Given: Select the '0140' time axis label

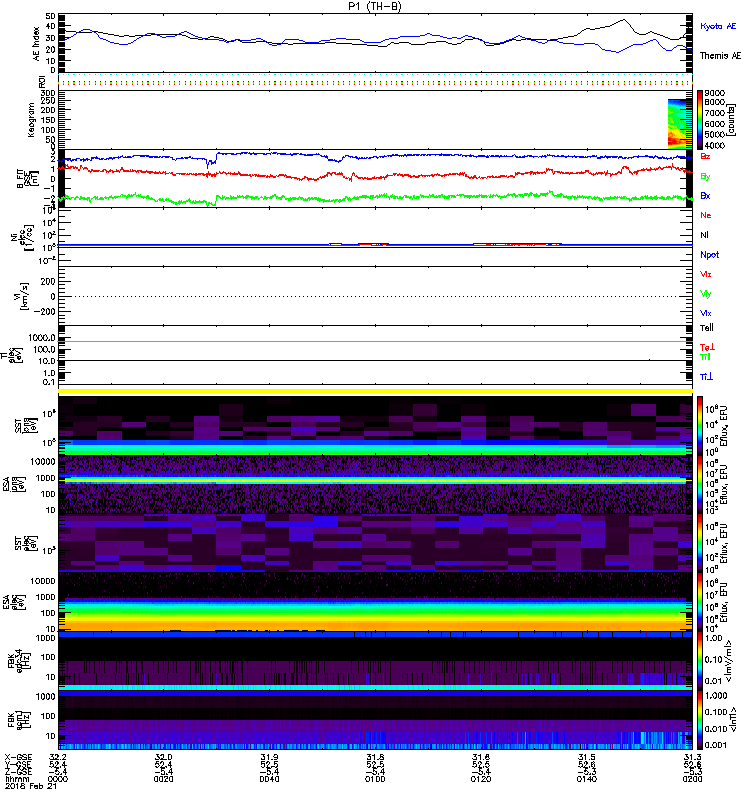Looking at the screenshot, I should (587, 780).
